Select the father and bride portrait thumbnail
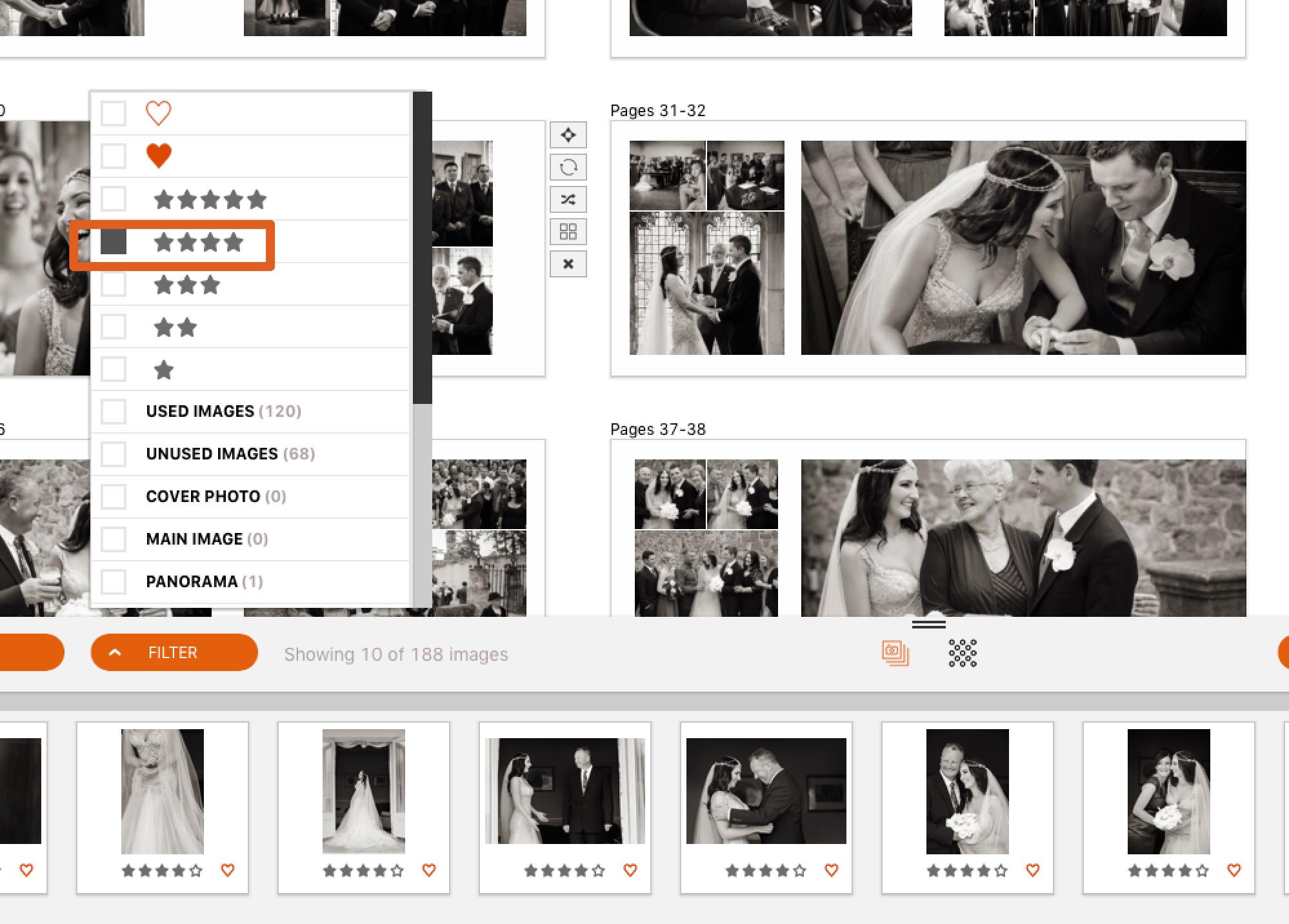Viewport: 1289px width, 924px height. 967,791
